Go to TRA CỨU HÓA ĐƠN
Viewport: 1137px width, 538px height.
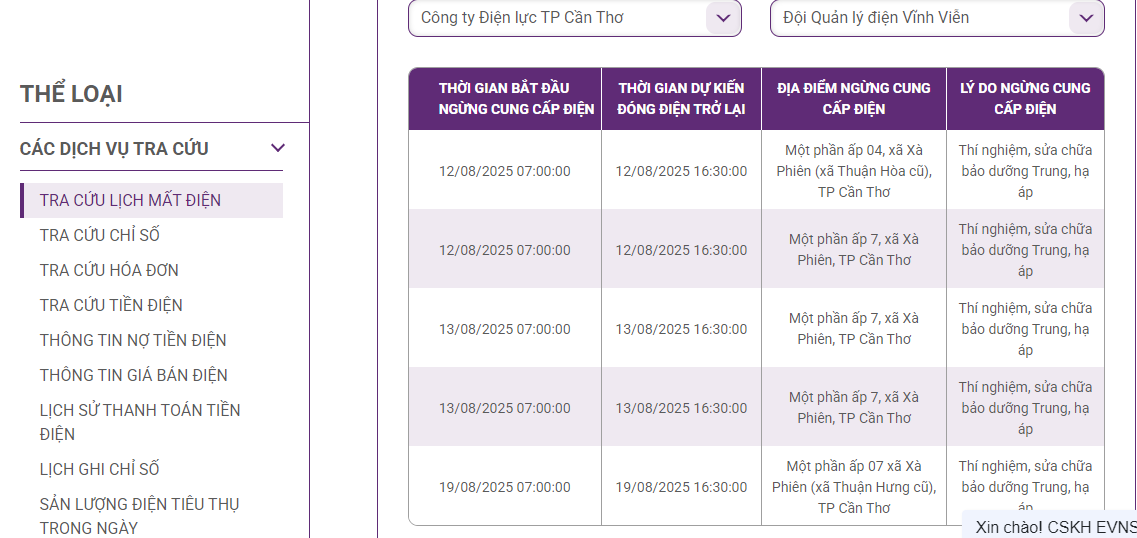(109, 270)
